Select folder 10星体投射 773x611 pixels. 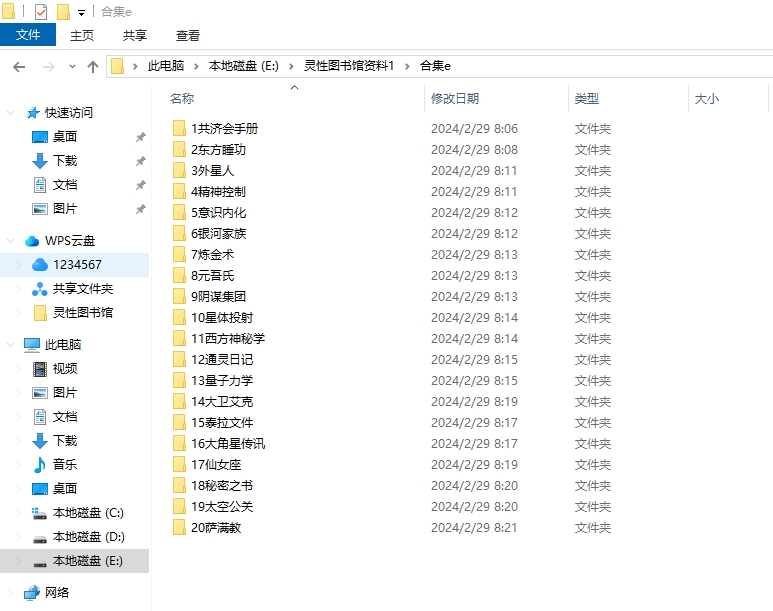222,318
